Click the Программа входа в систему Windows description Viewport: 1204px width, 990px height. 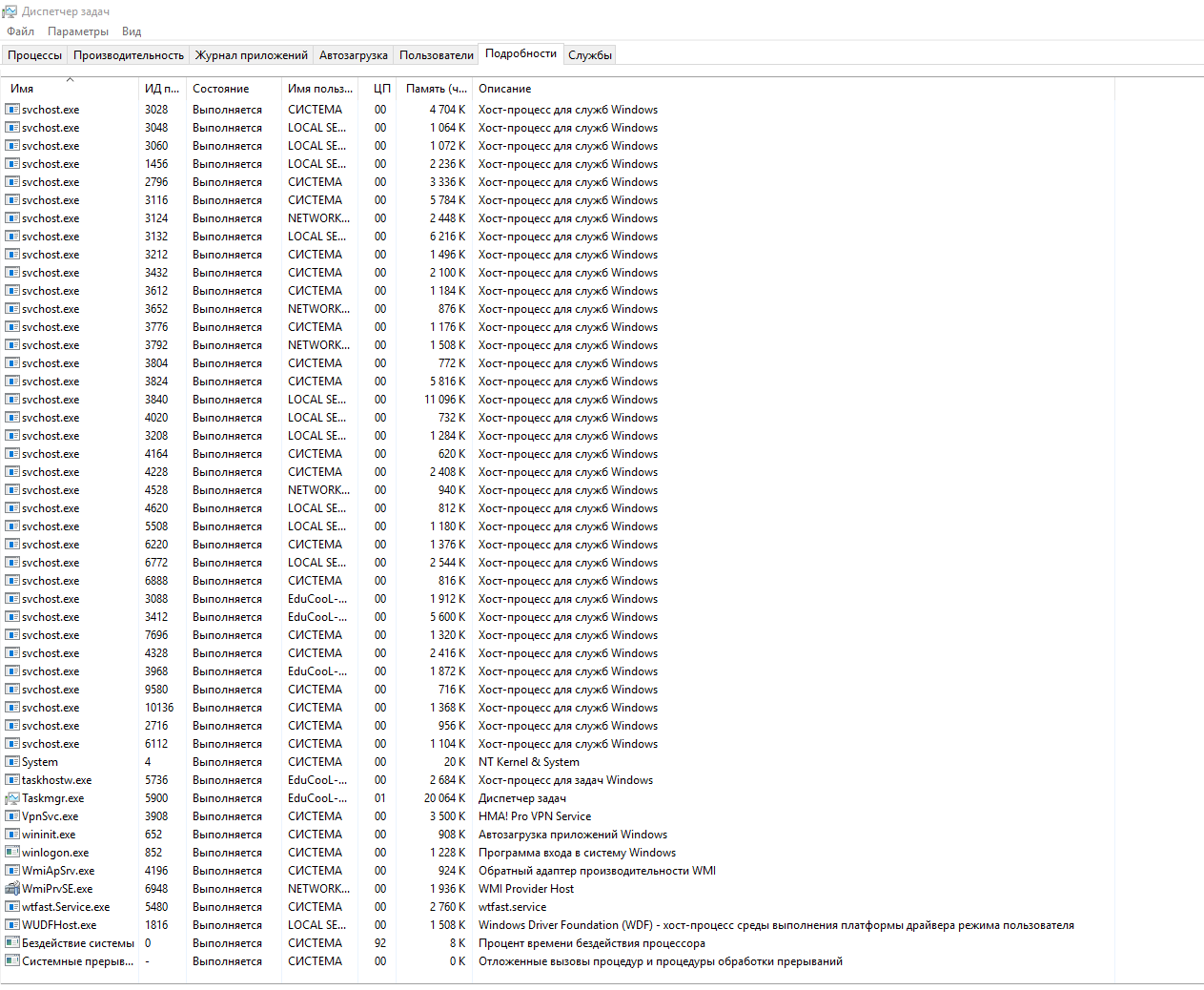[577, 853]
